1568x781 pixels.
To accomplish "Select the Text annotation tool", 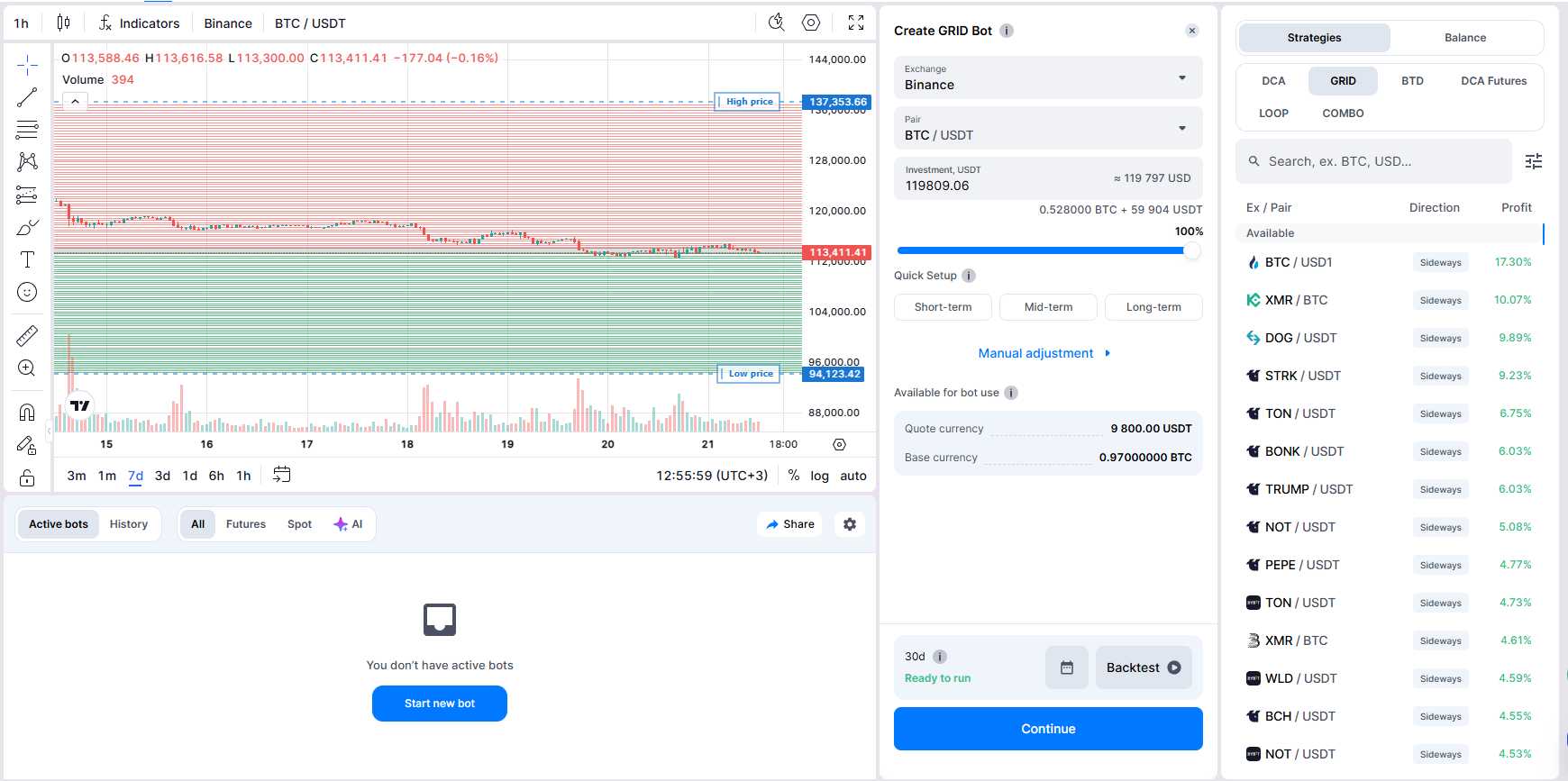I will pyautogui.click(x=27, y=259).
